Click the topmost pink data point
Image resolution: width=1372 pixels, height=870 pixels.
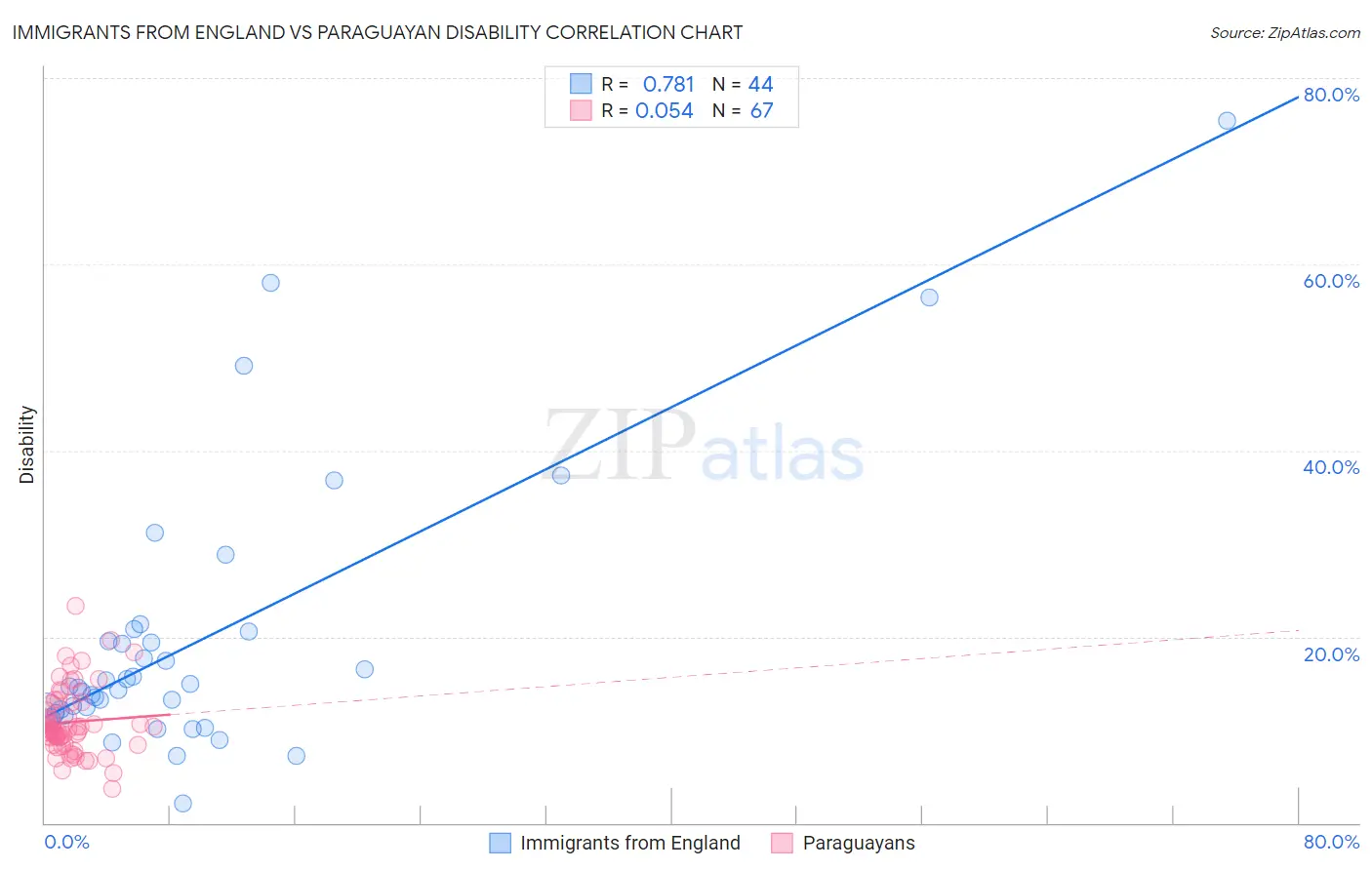pos(75,606)
